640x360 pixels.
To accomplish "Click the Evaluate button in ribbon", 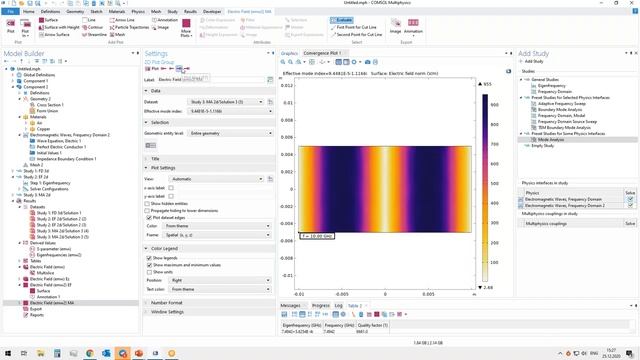I will [x=342, y=20].
